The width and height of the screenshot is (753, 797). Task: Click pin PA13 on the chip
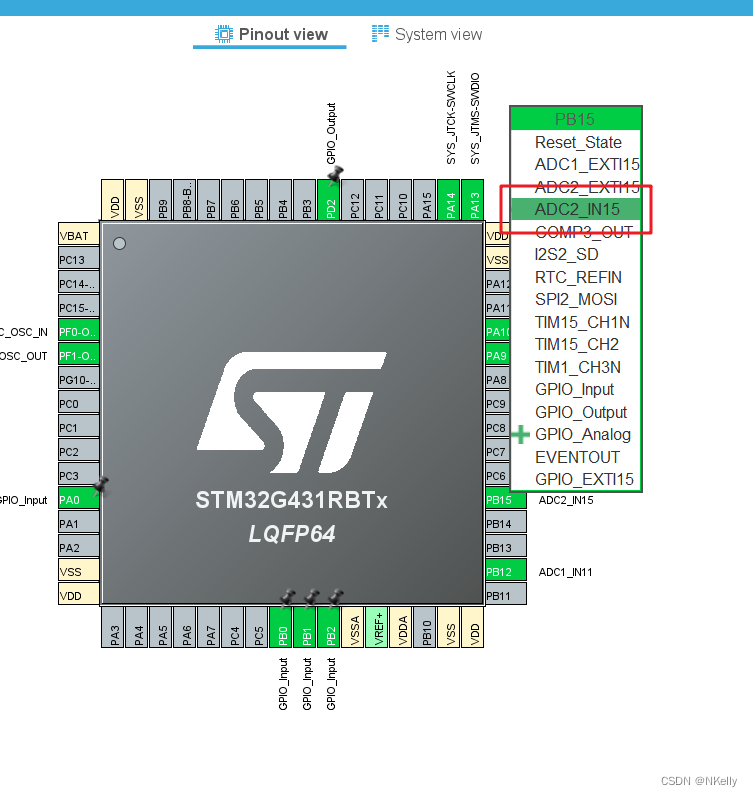(x=474, y=200)
